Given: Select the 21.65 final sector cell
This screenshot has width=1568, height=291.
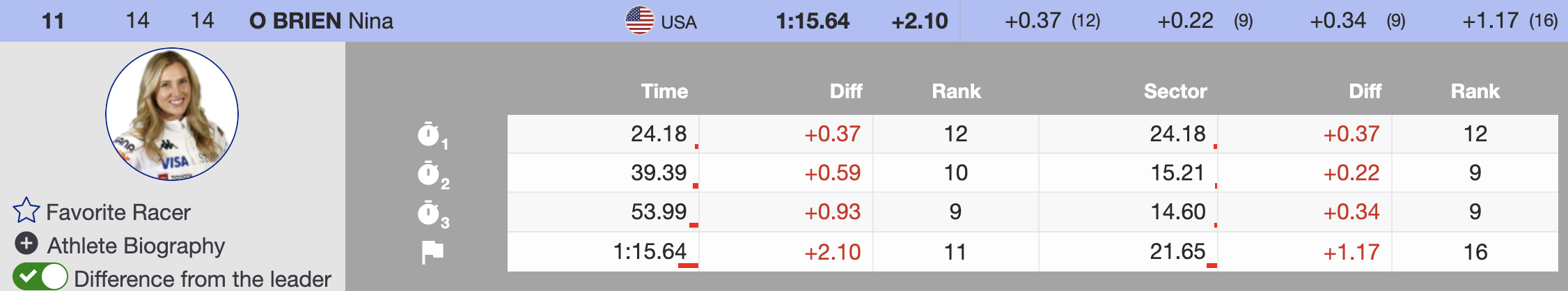Looking at the screenshot, I should pos(1177,251).
